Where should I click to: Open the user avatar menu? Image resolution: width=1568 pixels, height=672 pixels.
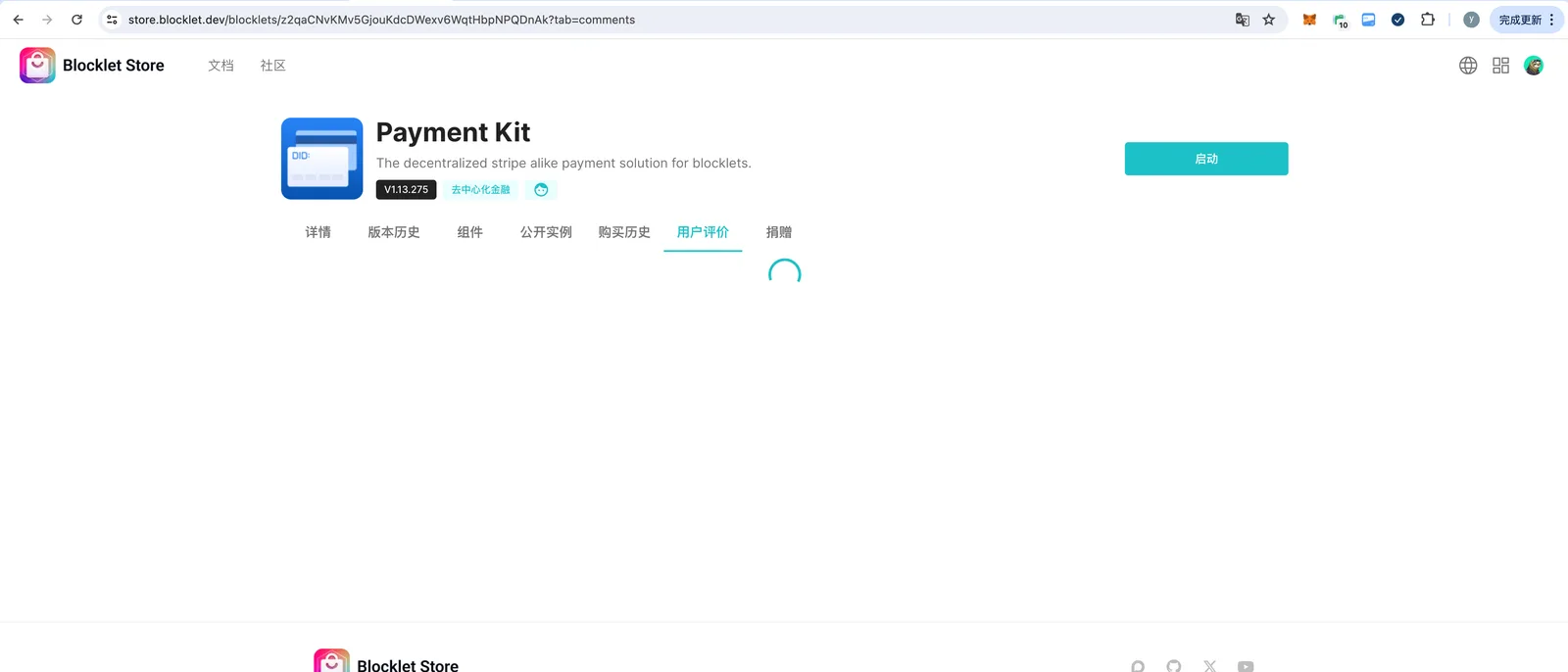coord(1534,66)
